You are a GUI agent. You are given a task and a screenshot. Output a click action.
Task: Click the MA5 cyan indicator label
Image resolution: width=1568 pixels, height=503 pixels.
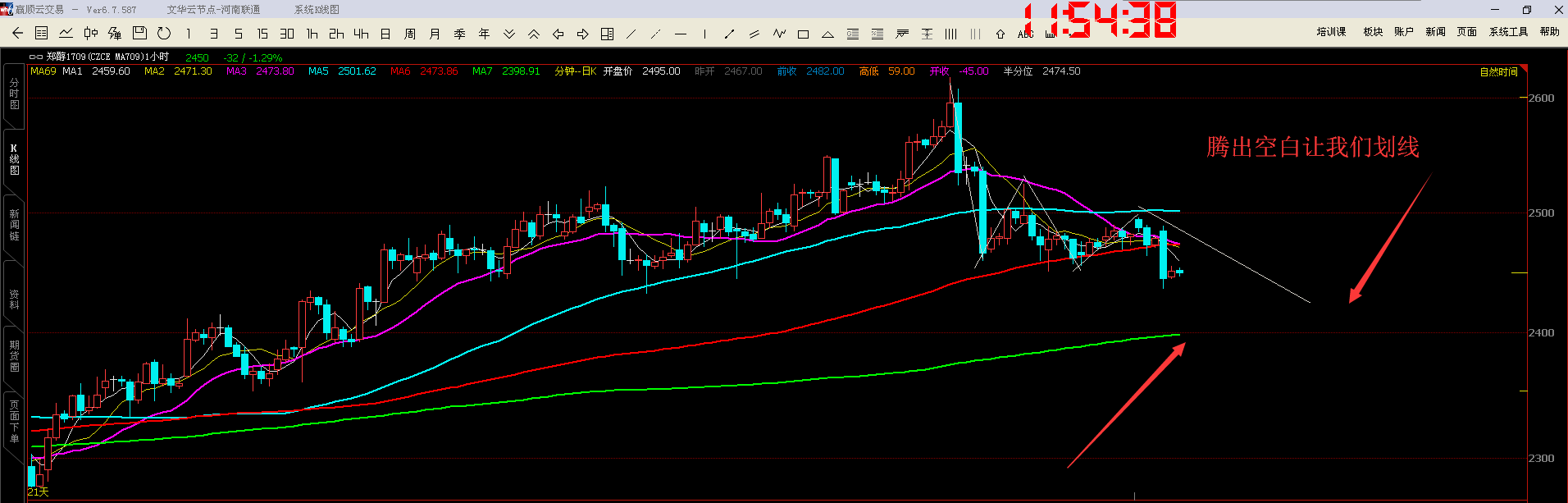[x=318, y=71]
